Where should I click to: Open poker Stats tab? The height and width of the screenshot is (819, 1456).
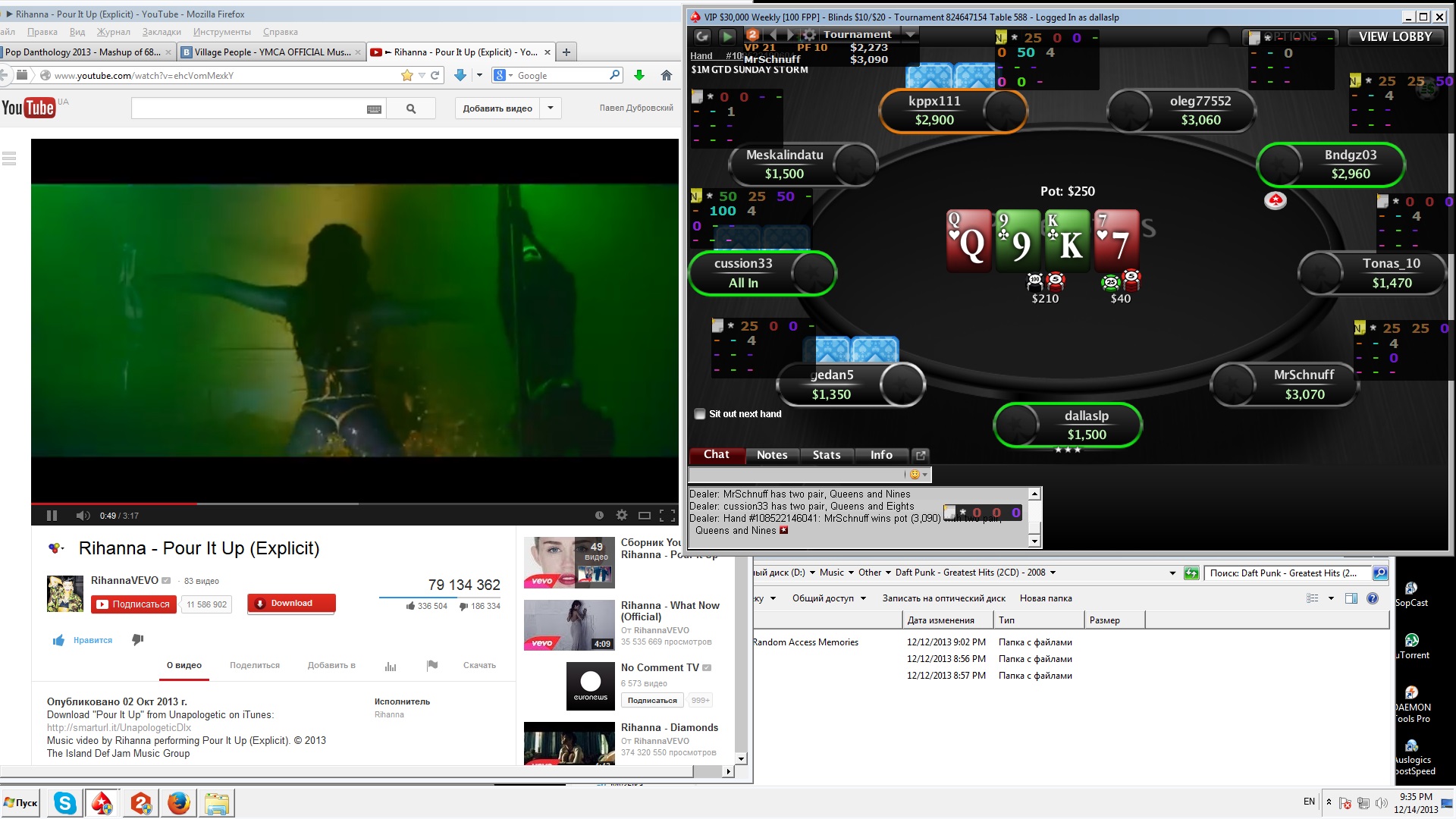827,455
